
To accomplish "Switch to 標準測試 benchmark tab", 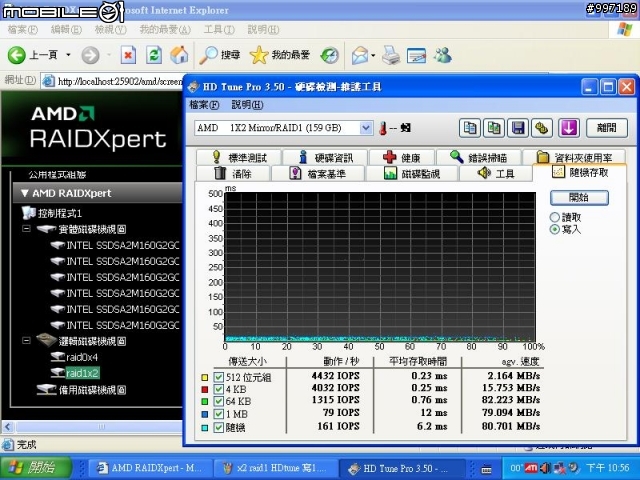I will coord(238,157).
